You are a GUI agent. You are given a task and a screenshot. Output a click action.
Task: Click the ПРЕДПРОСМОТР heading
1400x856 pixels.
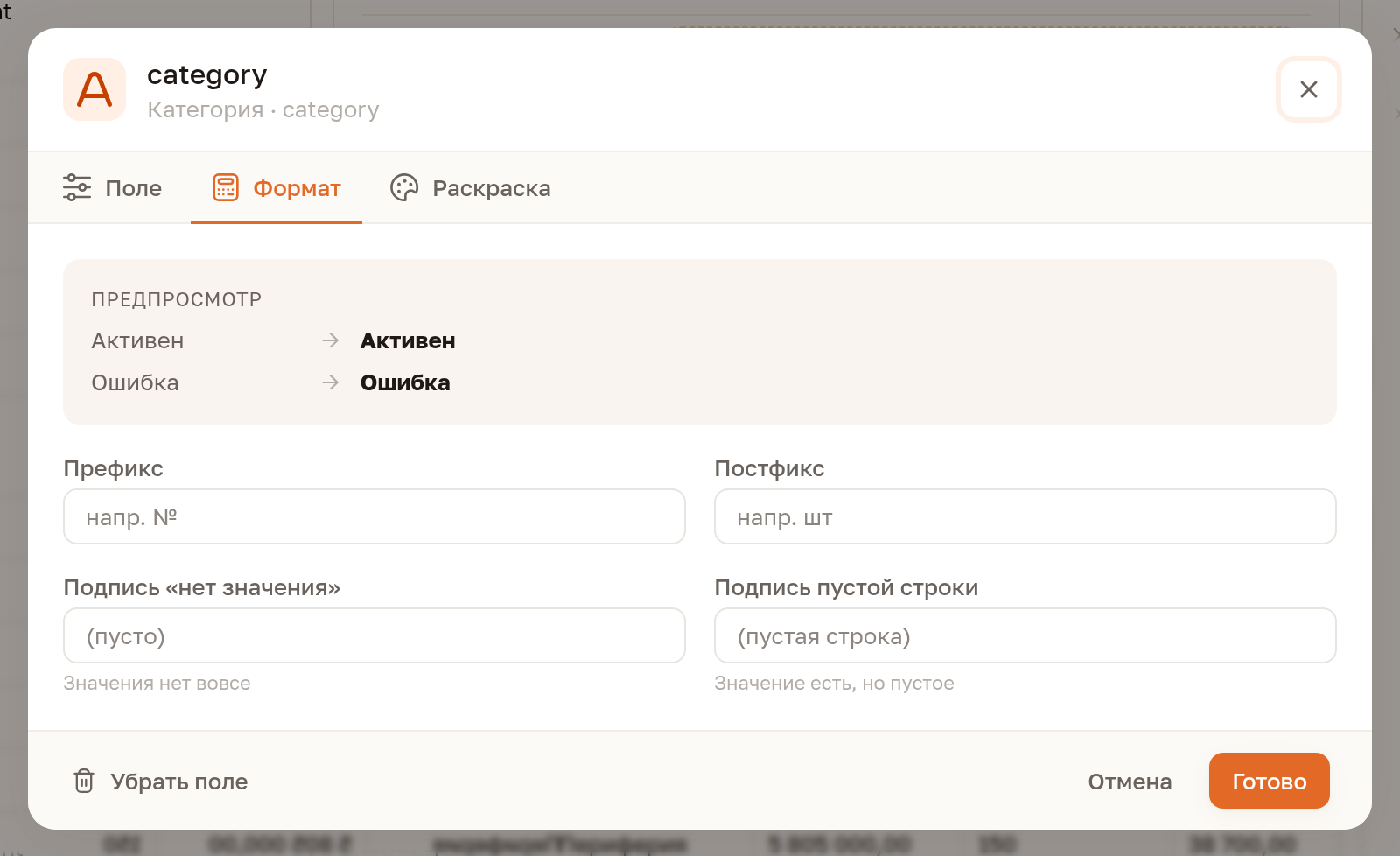tap(177, 299)
